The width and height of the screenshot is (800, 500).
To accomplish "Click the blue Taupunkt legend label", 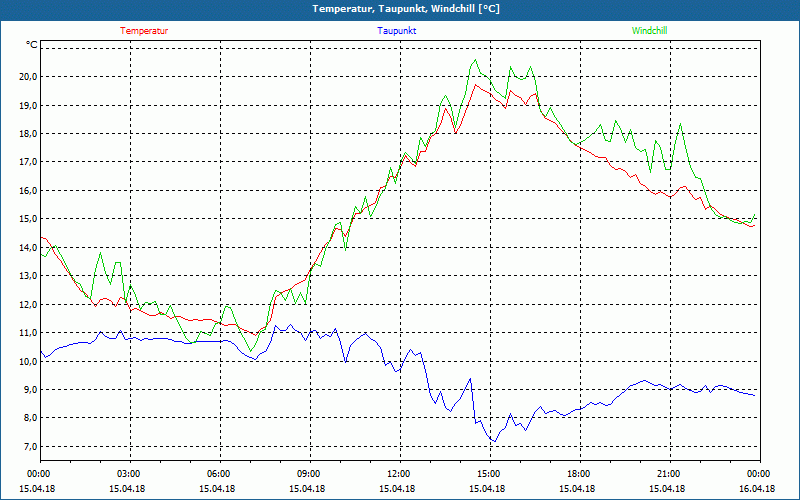I will click(x=397, y=31).
